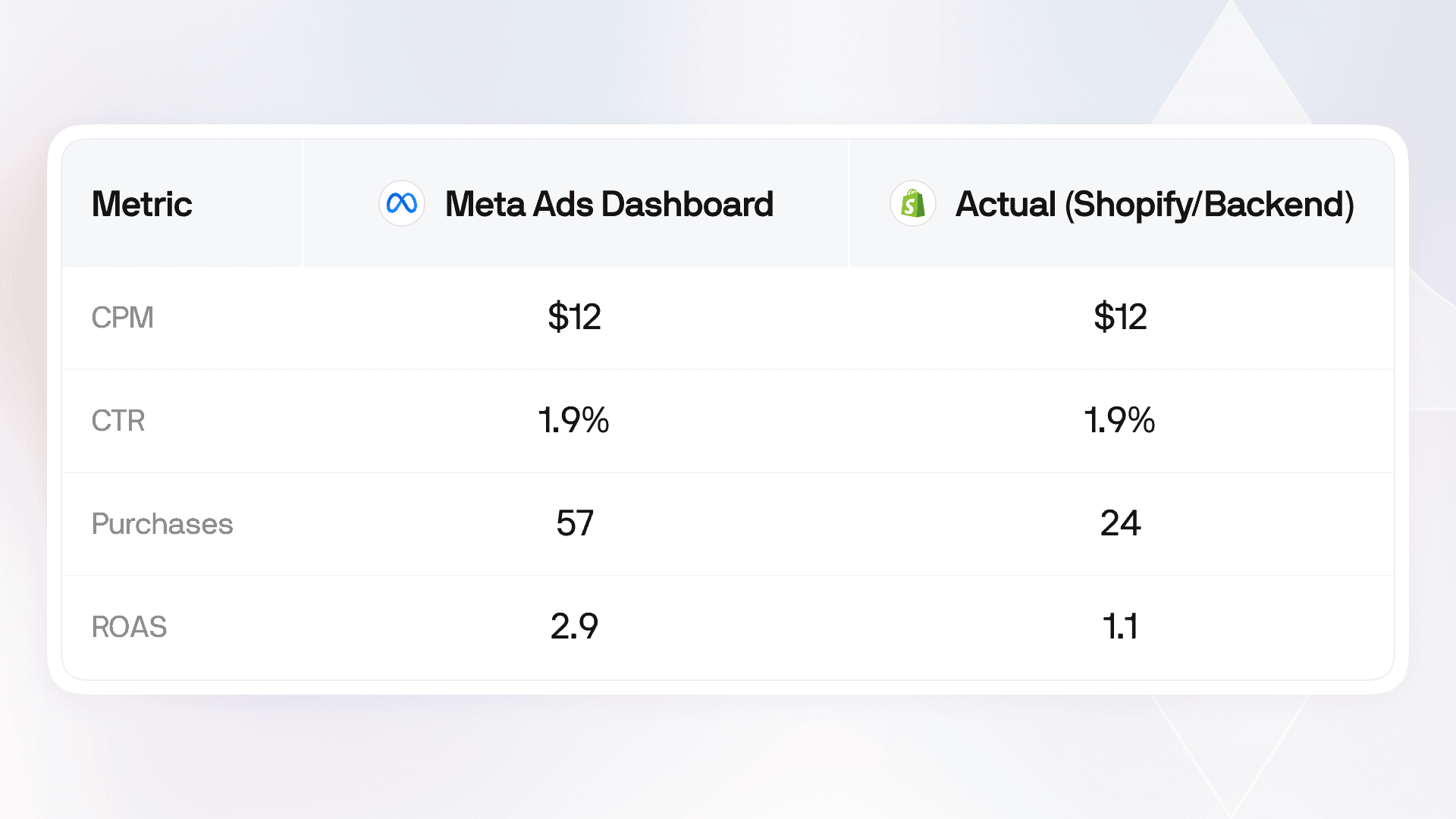
Task: Click the Meta Ads Dashboard header text
Action: 609,204
